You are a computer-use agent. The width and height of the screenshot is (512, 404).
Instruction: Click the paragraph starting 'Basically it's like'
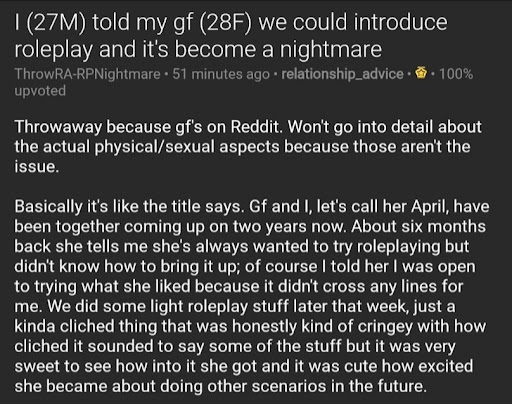tap(252, 296)
